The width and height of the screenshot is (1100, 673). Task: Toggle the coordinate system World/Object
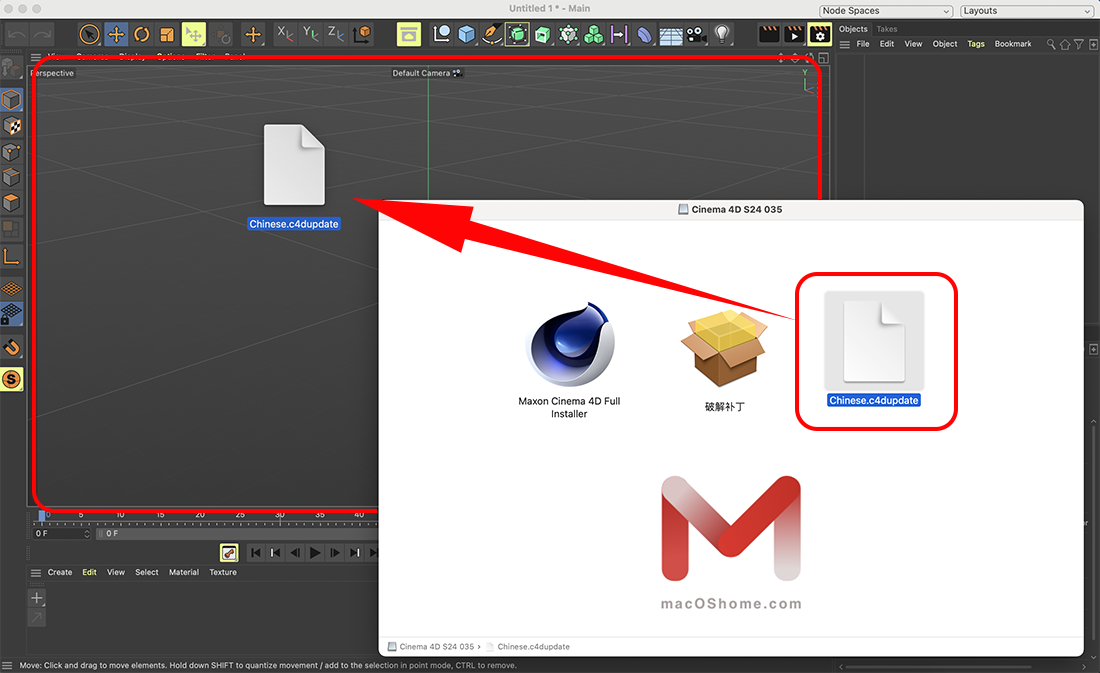(x=362, y=34)
